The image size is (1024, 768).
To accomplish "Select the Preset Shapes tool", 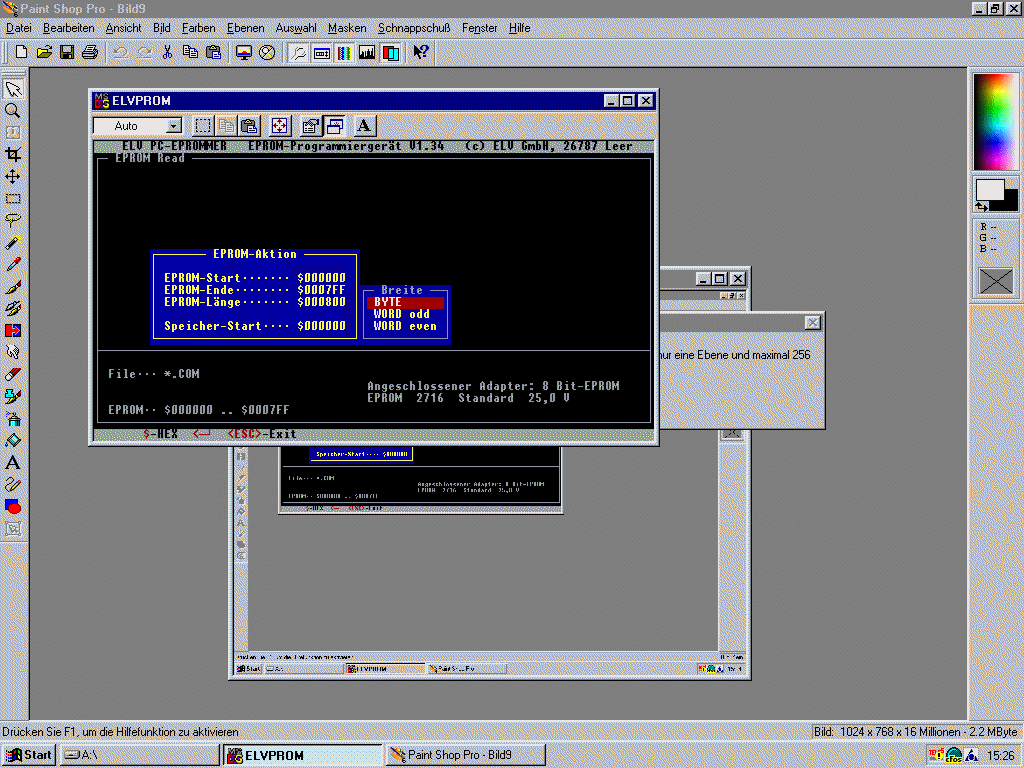I will (13, 506).
